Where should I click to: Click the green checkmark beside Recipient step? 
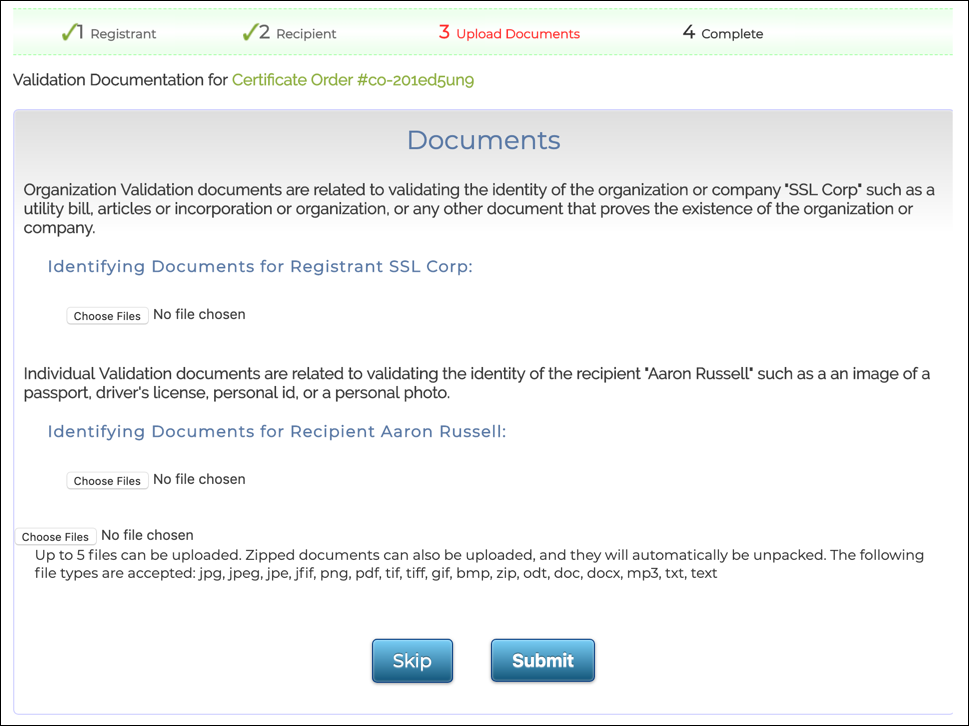click(250, 32)
